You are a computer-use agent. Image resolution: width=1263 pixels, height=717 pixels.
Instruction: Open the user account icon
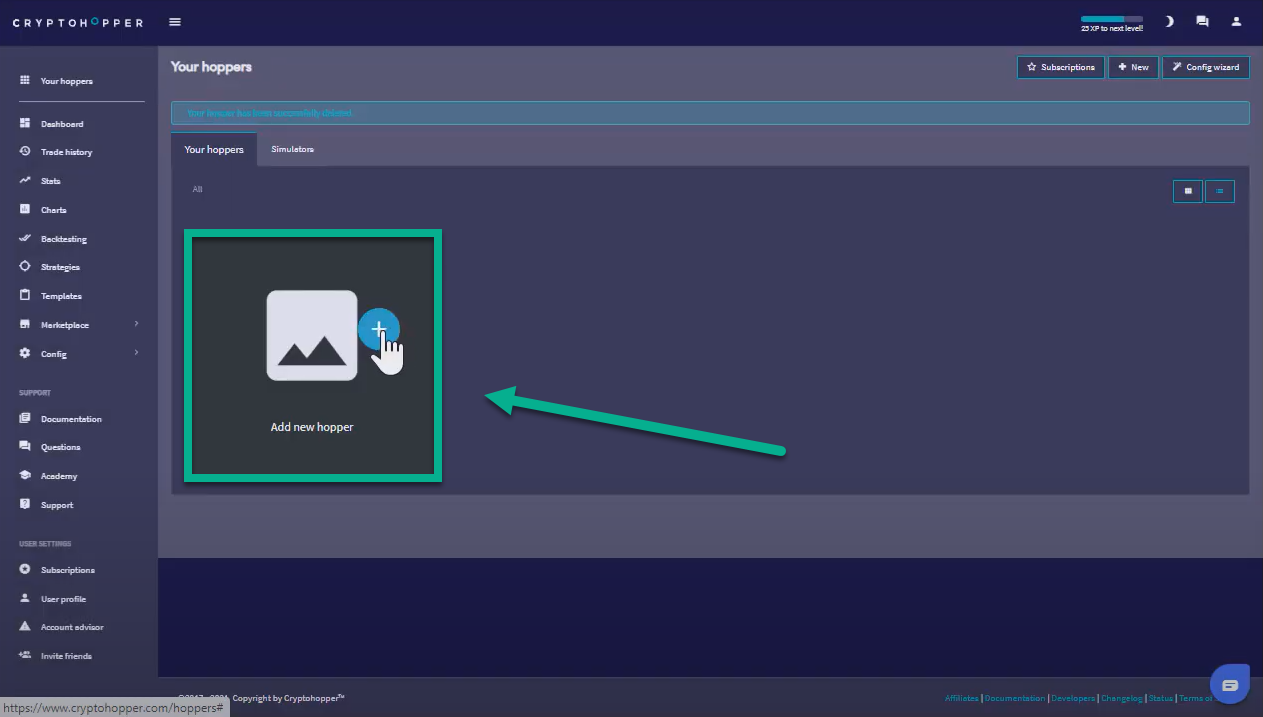click(1236, 22)
